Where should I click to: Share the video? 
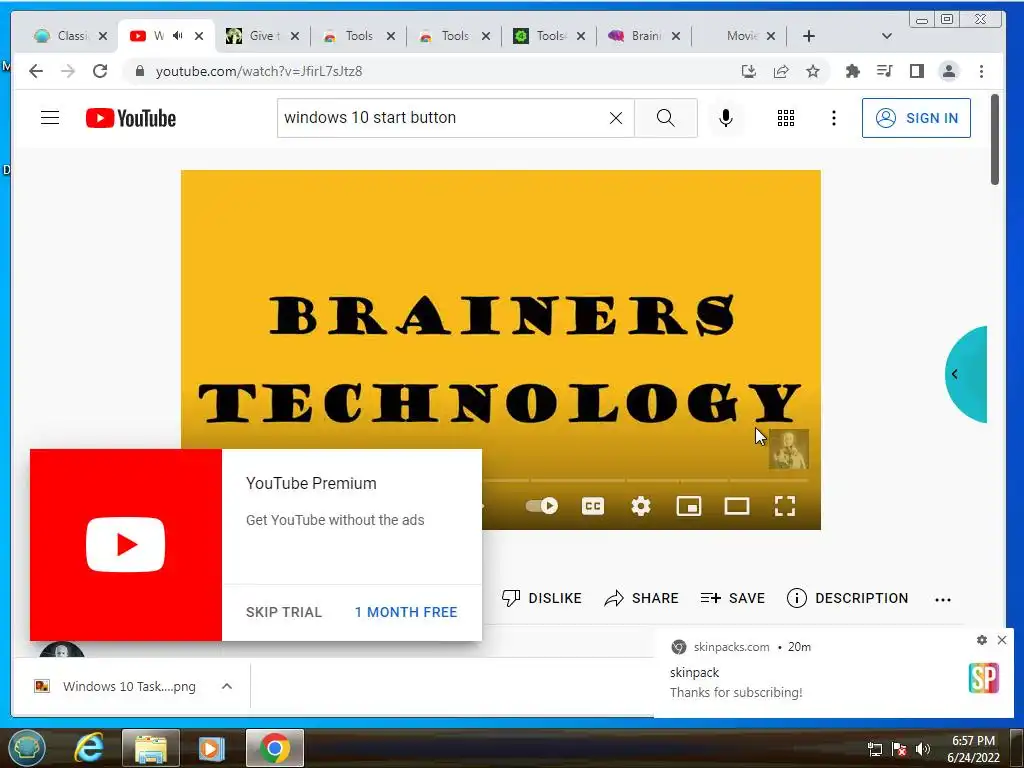point(641,598)
